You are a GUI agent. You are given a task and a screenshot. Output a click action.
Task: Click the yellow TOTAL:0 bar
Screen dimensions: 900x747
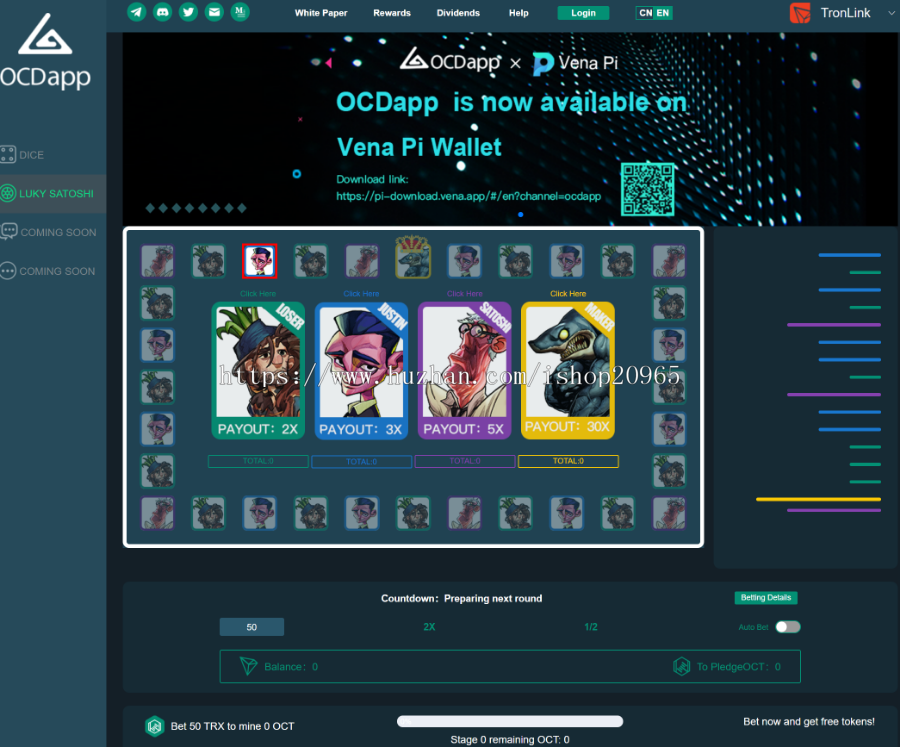[x=568, y=461]
